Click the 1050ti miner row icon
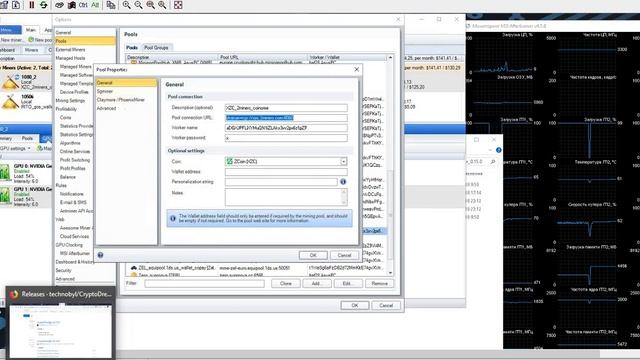 click(x=10, y=102)
